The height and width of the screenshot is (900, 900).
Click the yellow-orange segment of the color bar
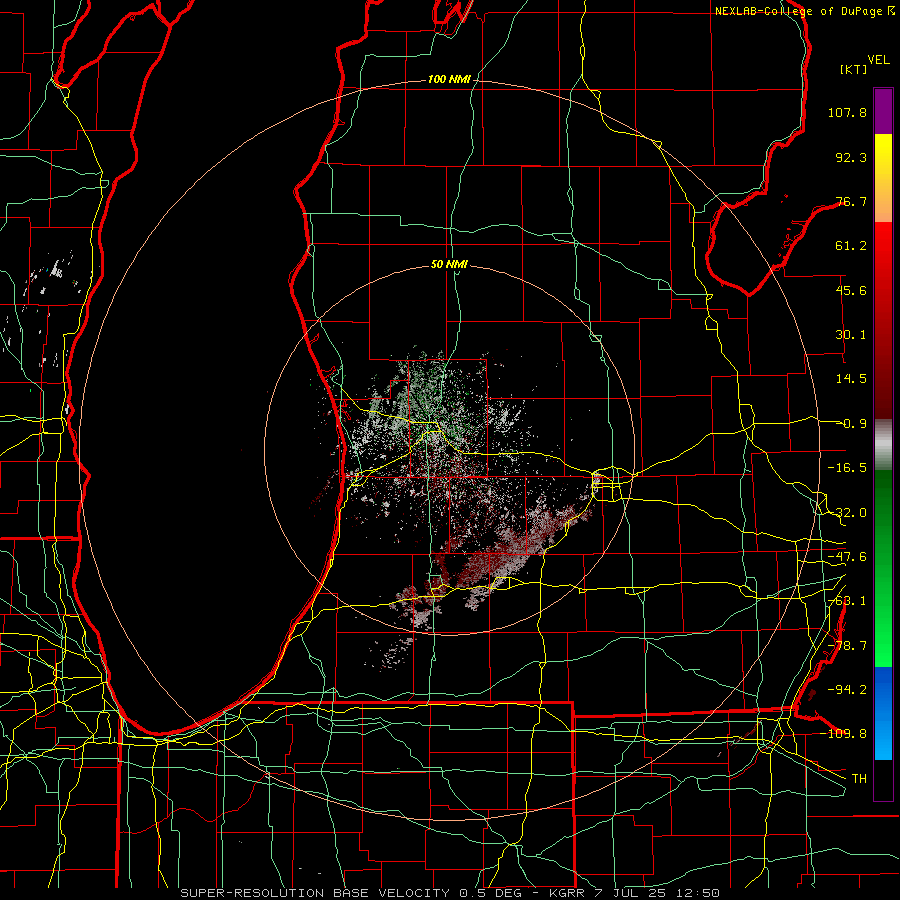tap(883, 178)
